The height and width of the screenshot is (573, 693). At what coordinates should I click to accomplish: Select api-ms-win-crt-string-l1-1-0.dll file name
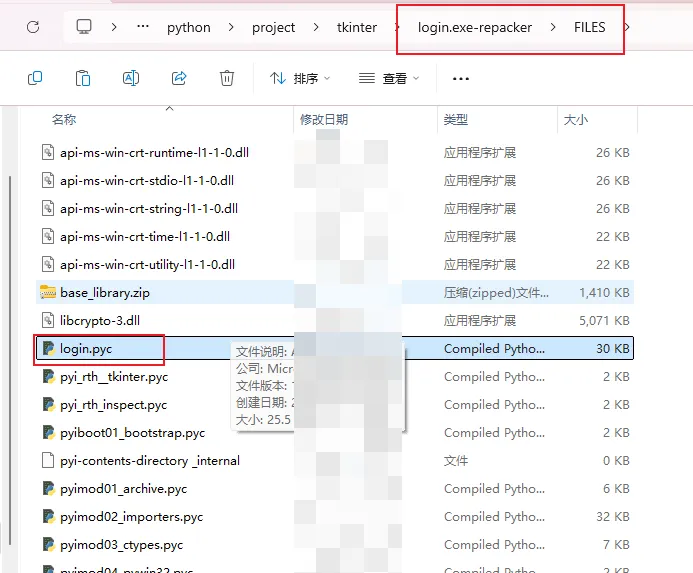pyautogui.click(x=149, y=209)
